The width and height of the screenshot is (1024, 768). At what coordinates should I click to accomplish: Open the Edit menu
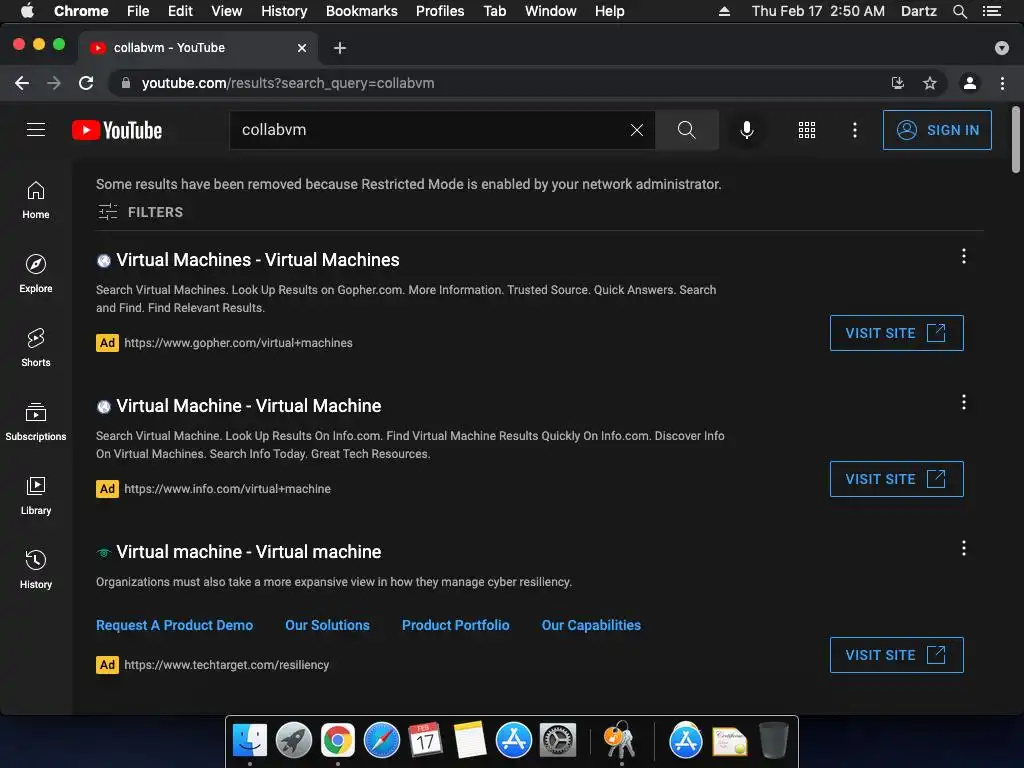pos(180,11)
